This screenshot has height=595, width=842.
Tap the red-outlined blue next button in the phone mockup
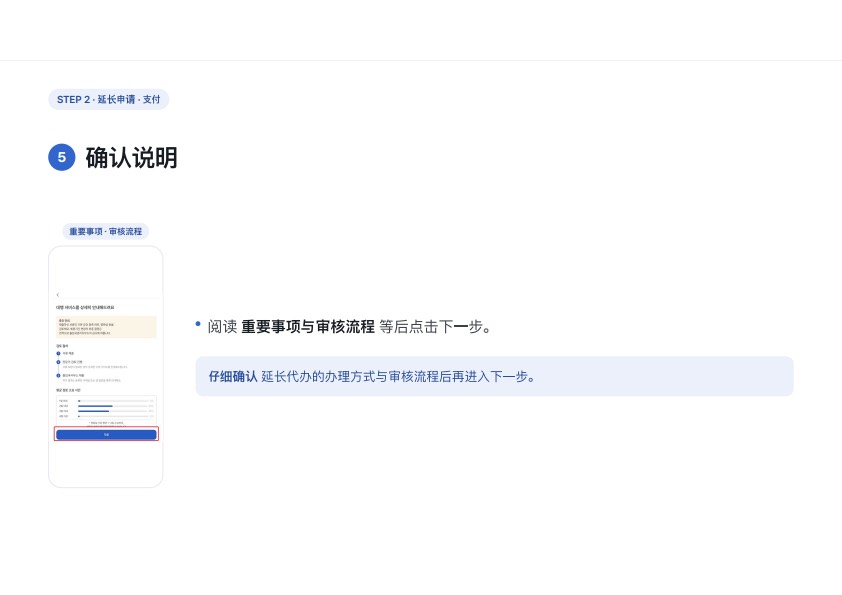tap(106, 434)
